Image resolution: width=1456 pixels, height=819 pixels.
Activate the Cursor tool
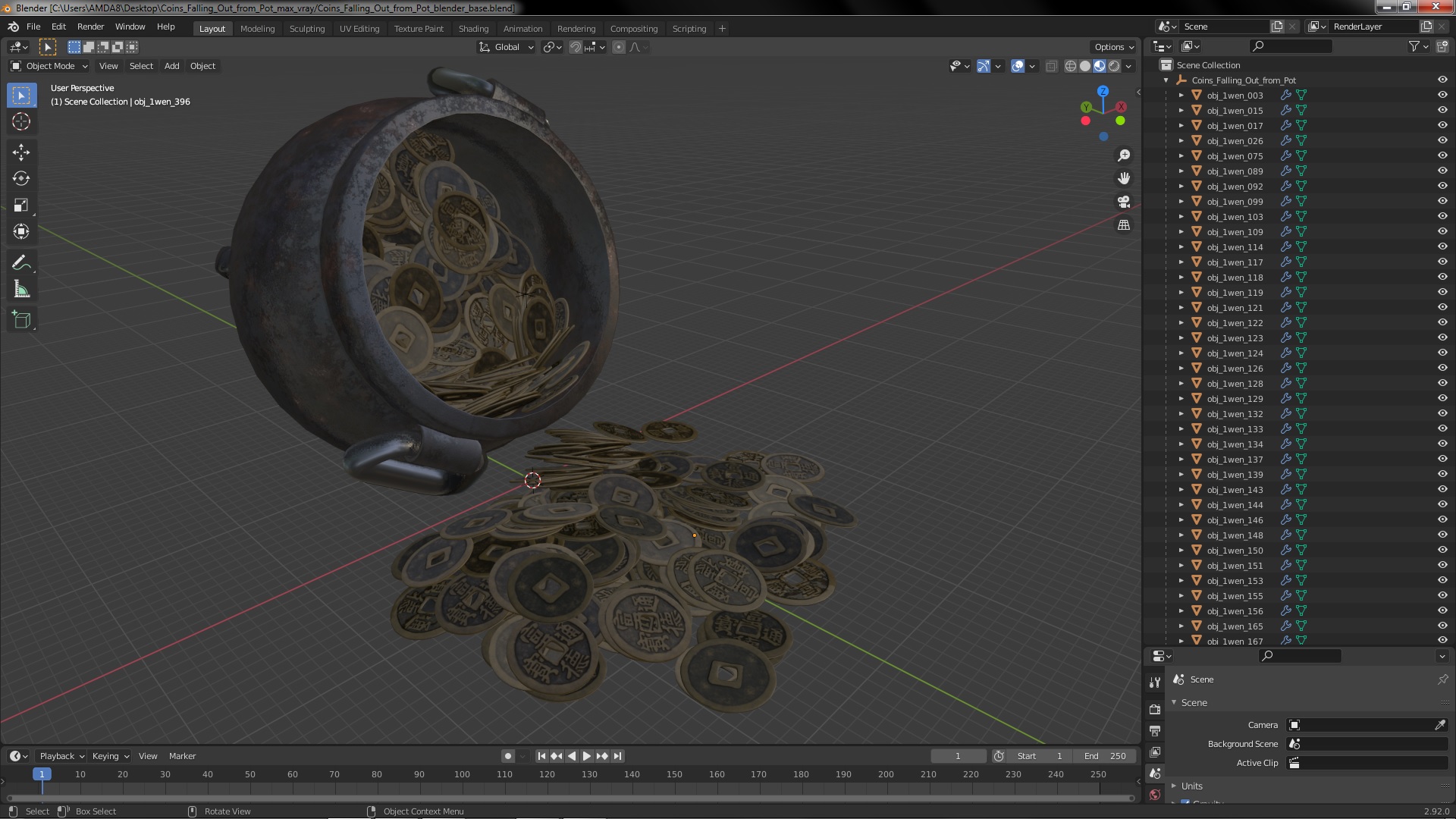[21, 122]
